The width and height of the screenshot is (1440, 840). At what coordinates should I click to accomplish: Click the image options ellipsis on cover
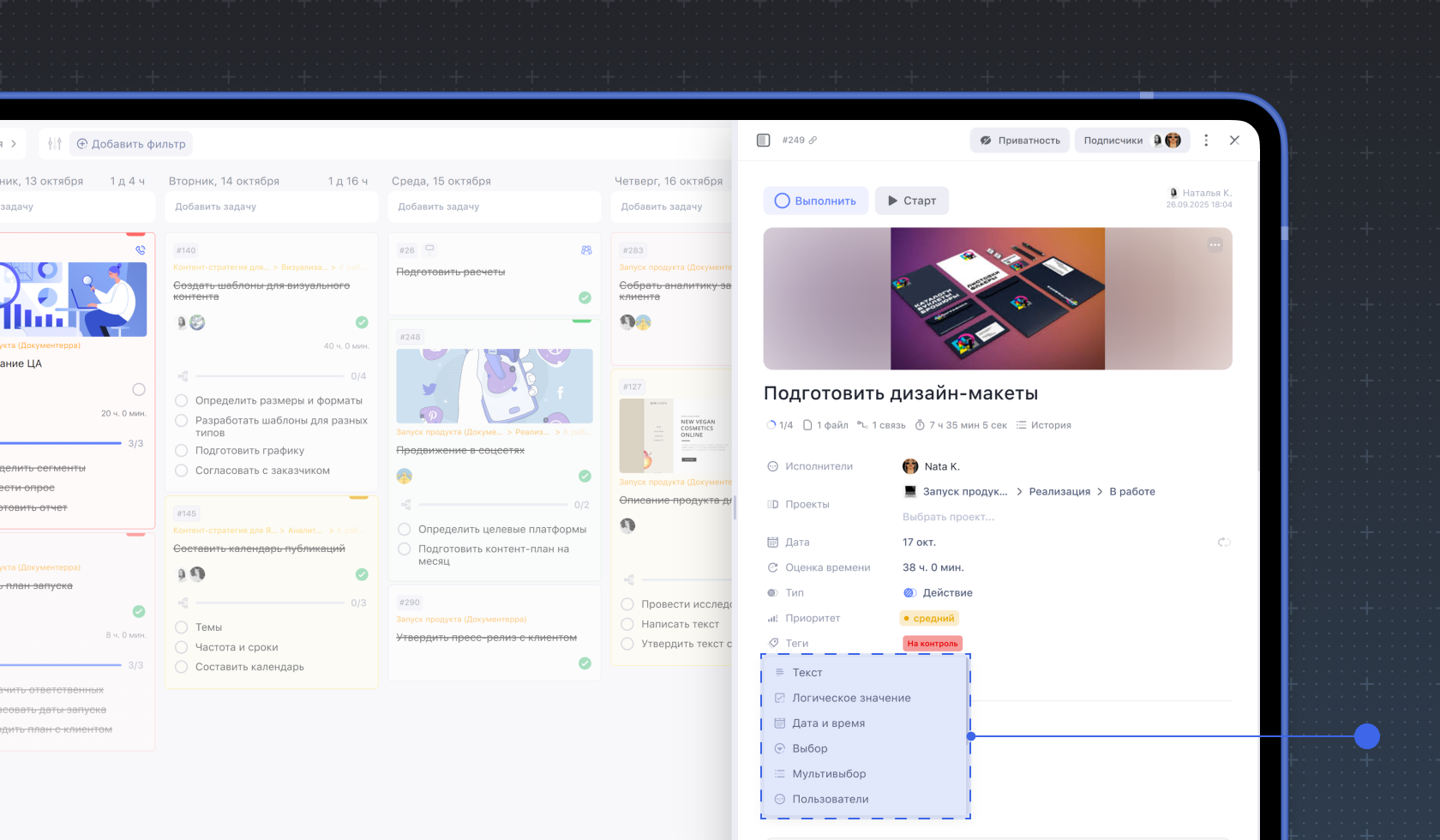tap(1215, 245)
